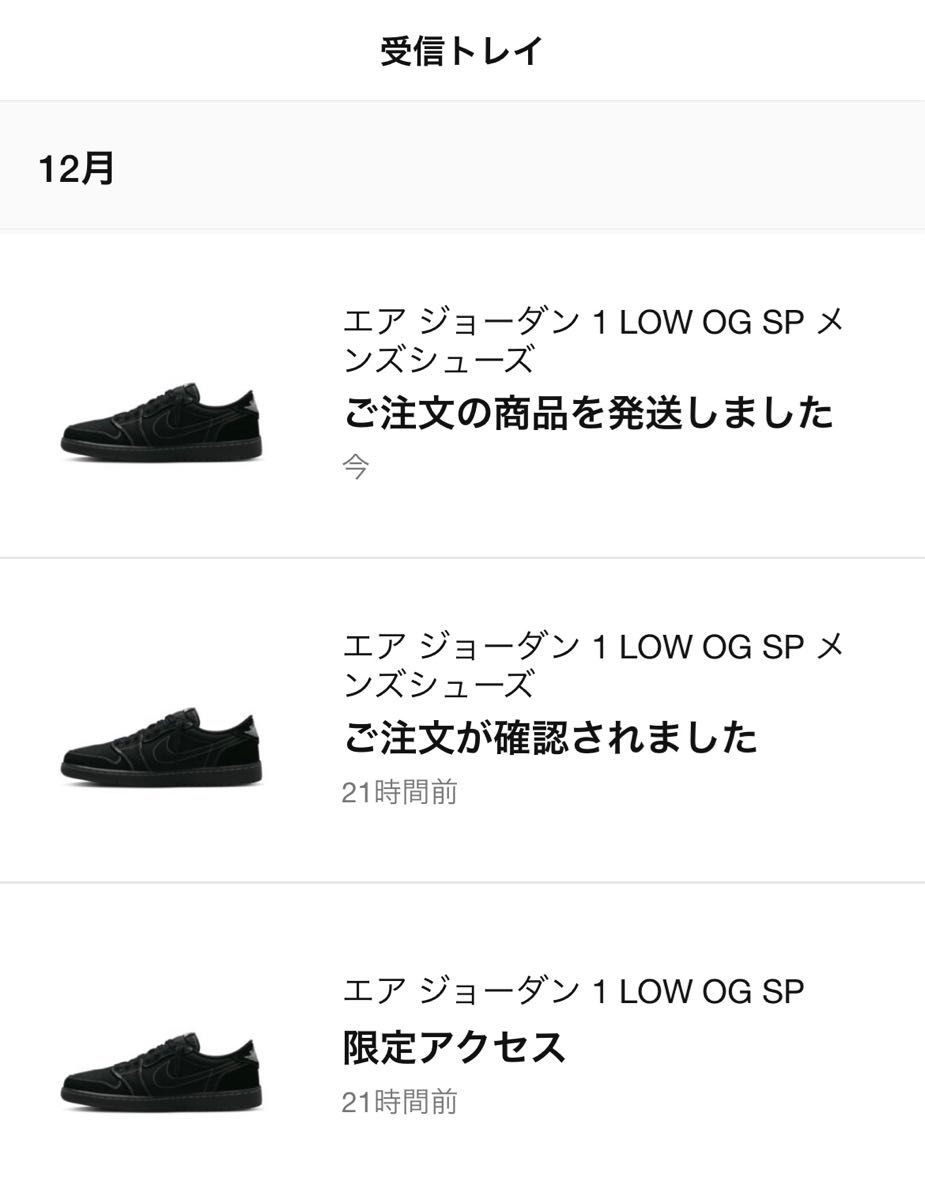
Task: Tap the product name above the shipped message
Action: [594, 340]
